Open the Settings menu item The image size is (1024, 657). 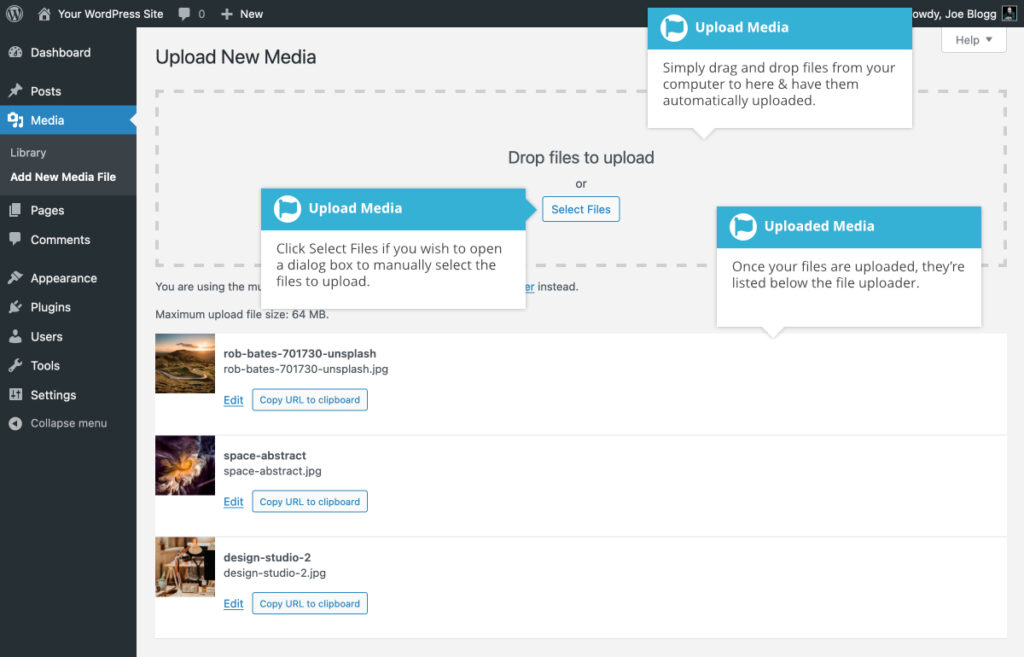[x=53, y=395]
